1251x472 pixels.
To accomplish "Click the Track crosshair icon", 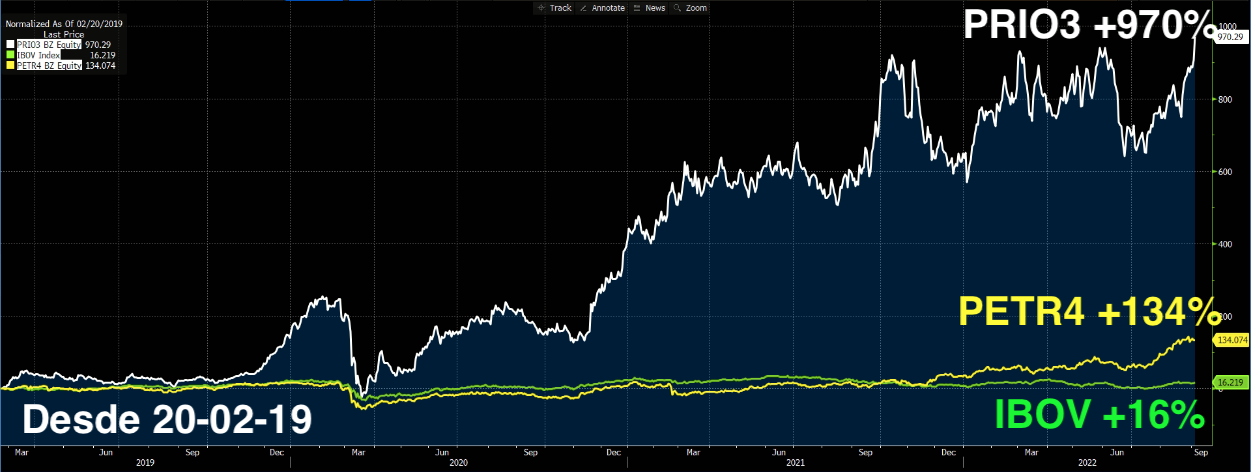I will [x=541, y=8].
